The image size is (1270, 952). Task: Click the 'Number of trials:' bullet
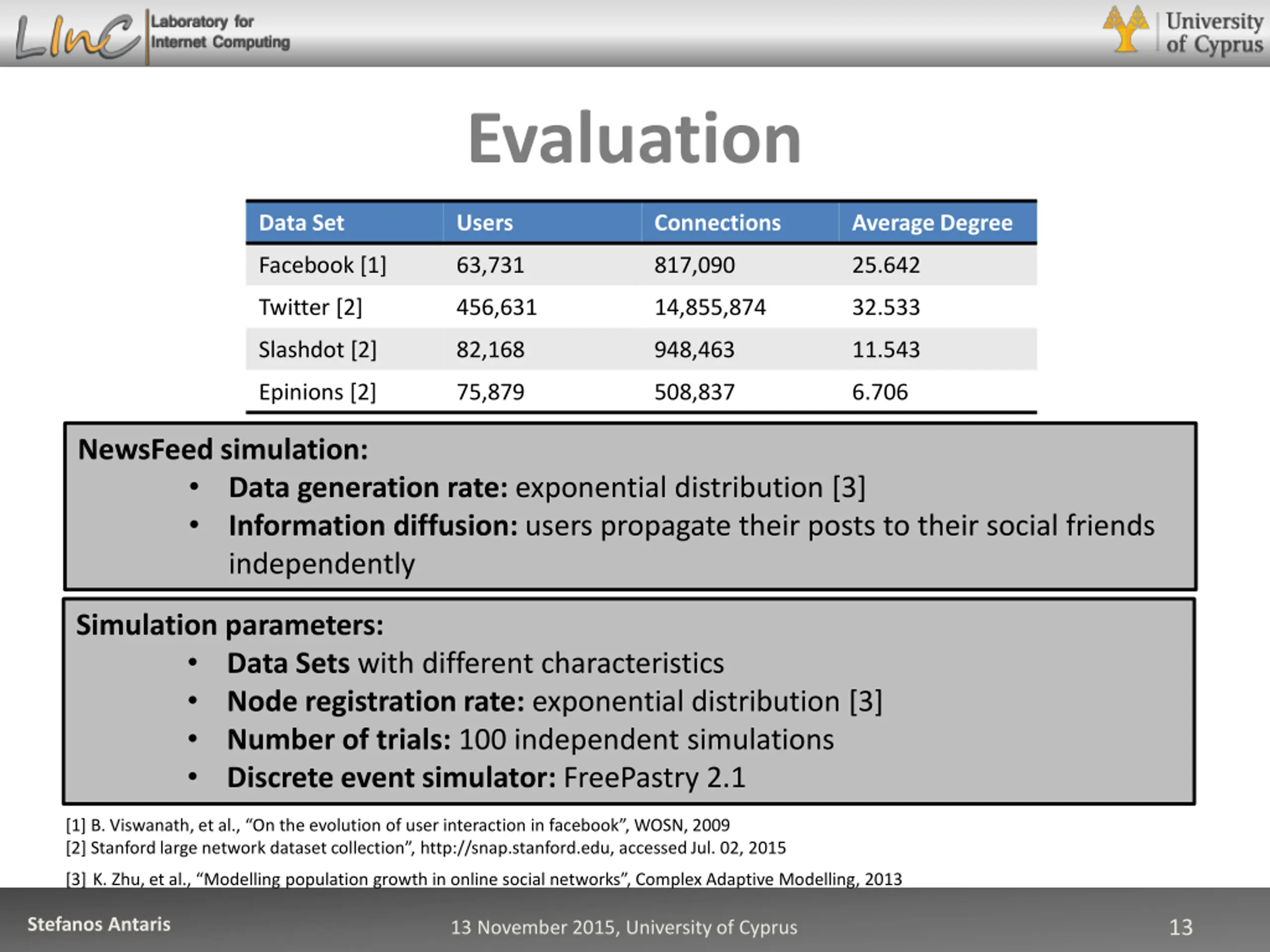point(530,740)
